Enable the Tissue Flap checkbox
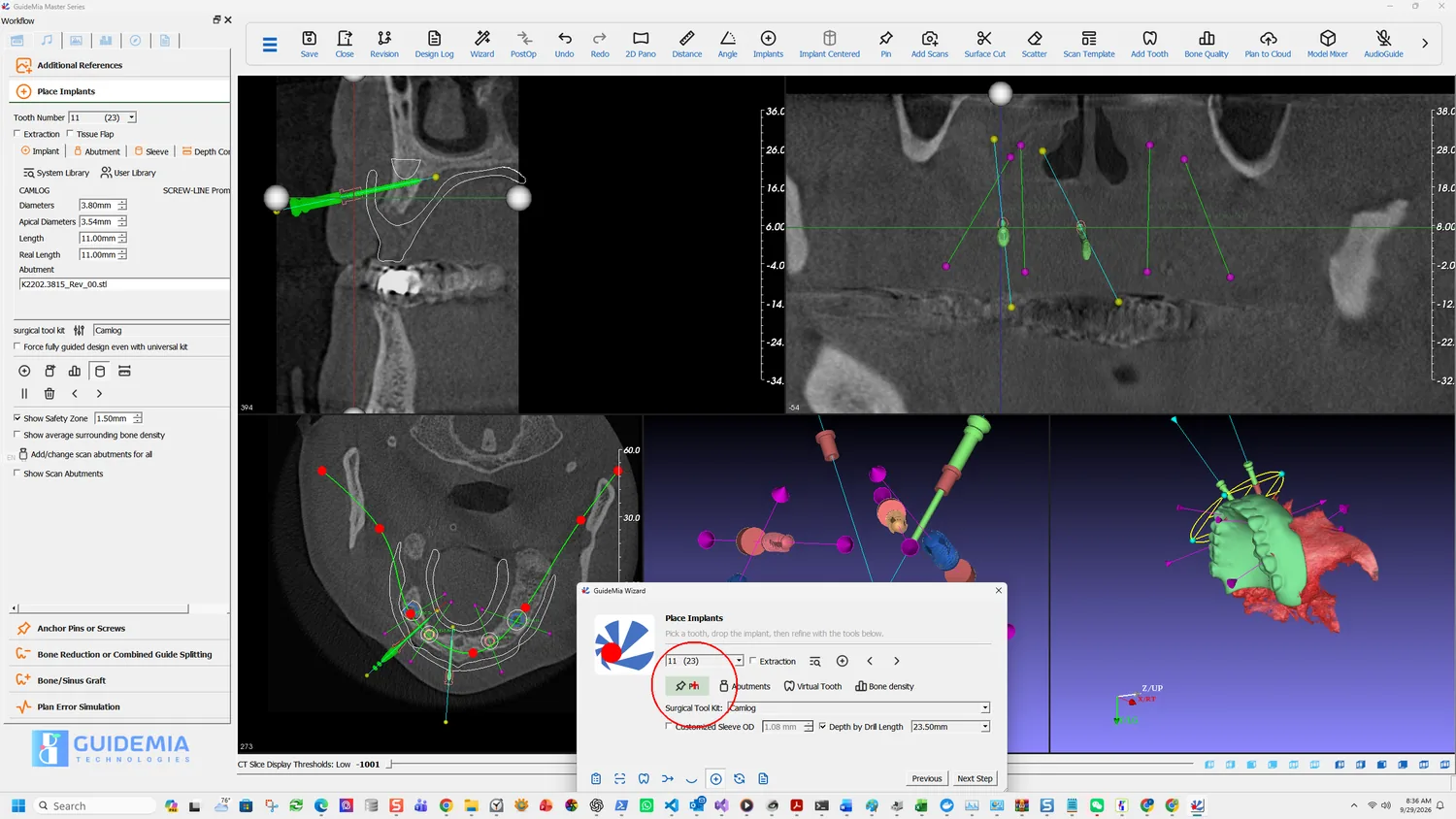 [x=70, y=134]
